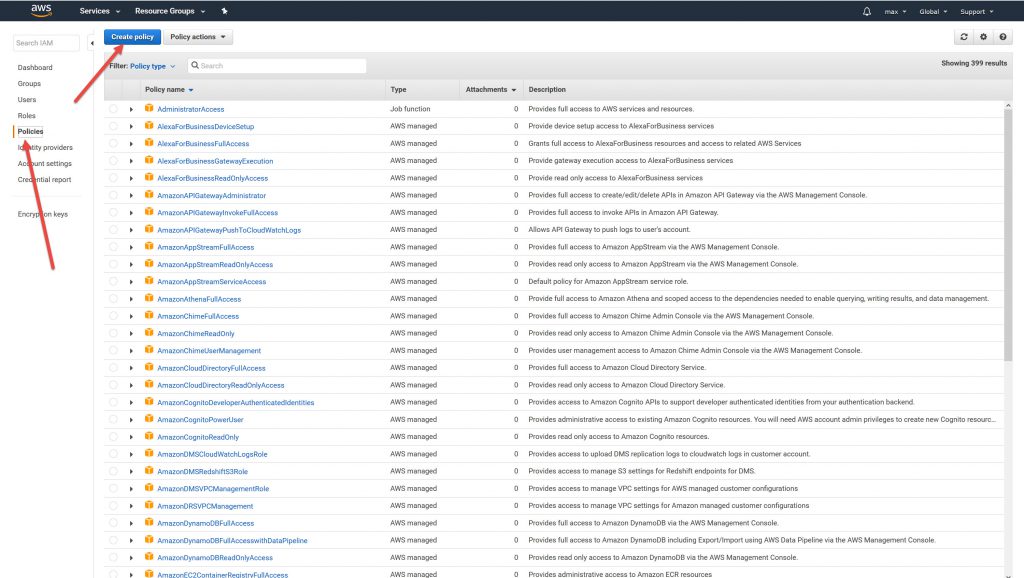Select the AmazonChimeReadOnly radio button
This screenshot has height=578, width=1024.
pos(113,334)
